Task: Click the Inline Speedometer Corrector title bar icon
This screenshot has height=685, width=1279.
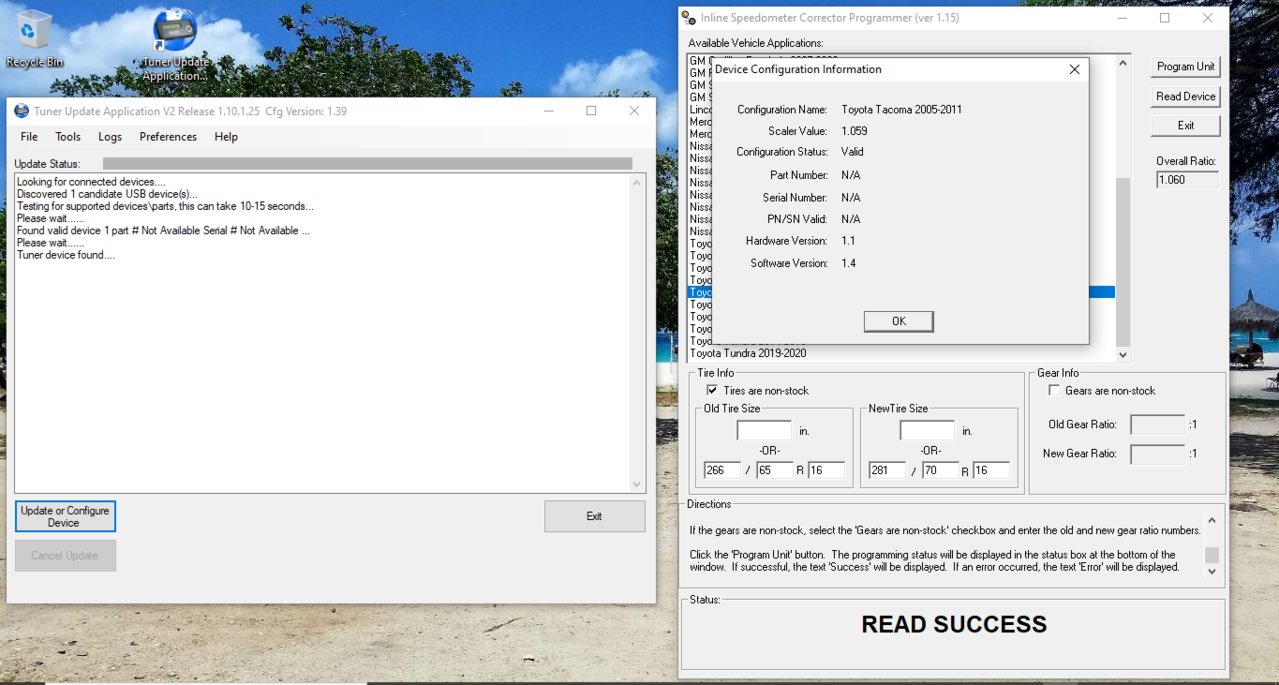Action: (x=688, y=18)
